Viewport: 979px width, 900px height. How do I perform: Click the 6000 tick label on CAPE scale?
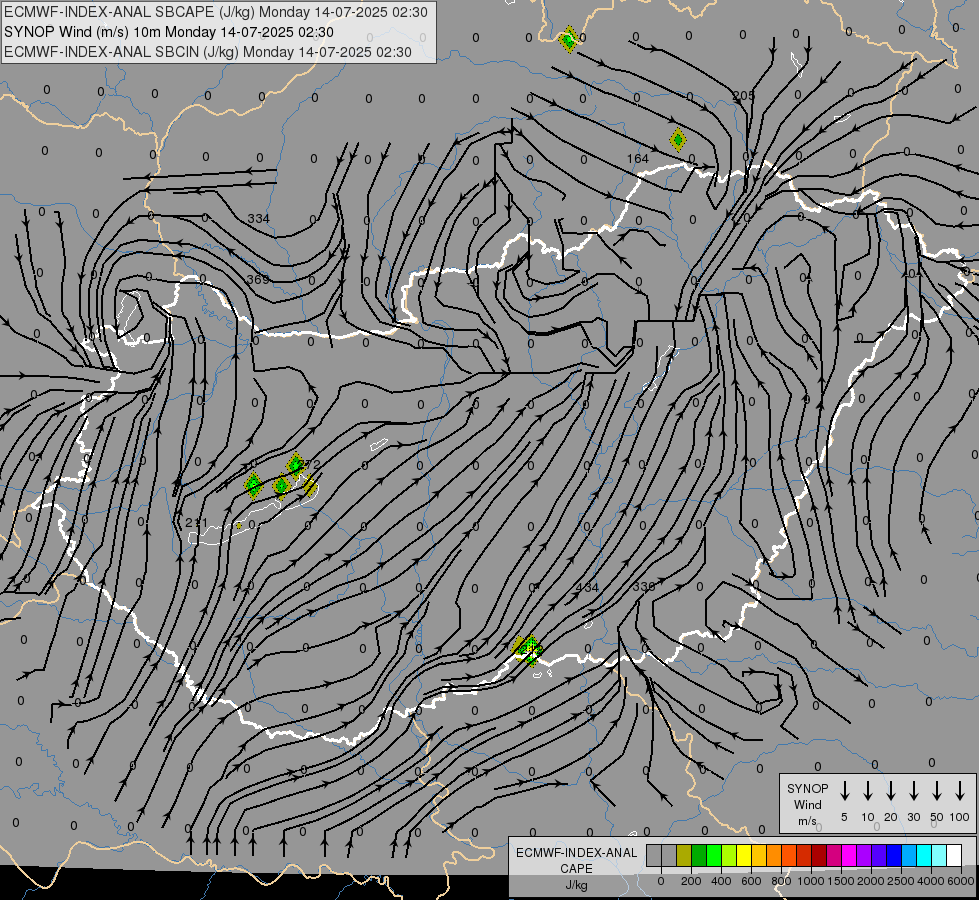coord(961,881)
